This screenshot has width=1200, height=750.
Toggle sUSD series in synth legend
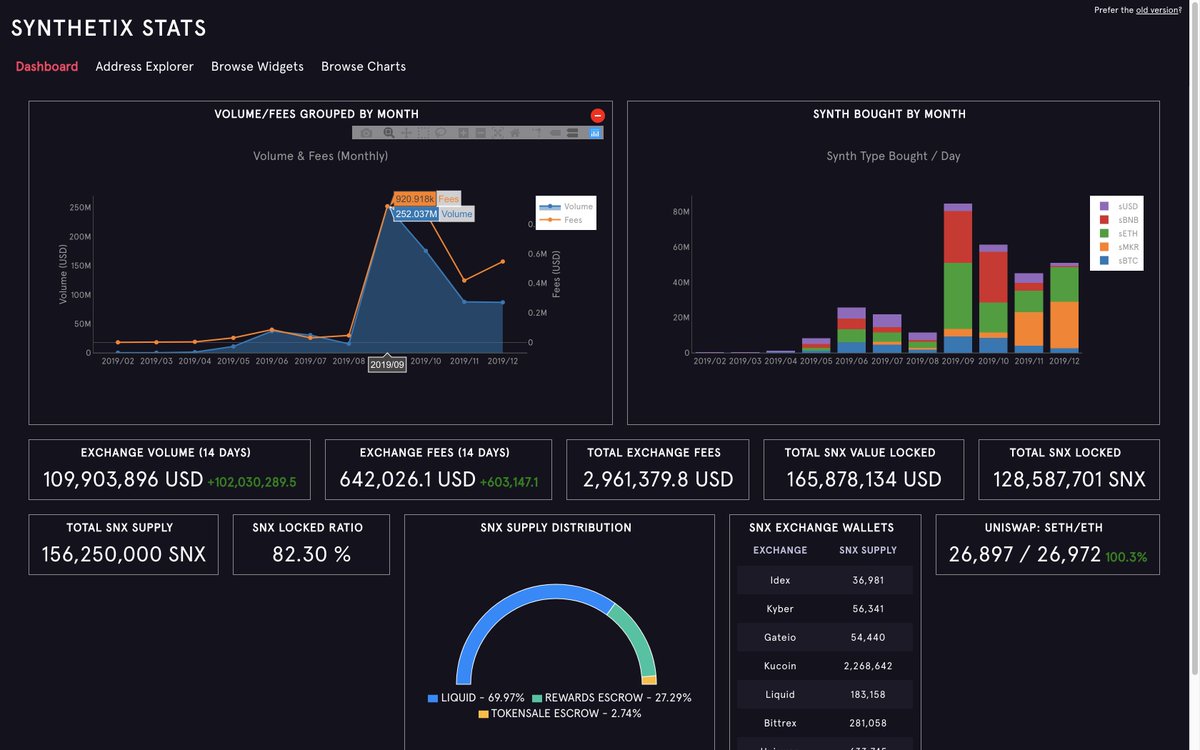[1118, 205]
